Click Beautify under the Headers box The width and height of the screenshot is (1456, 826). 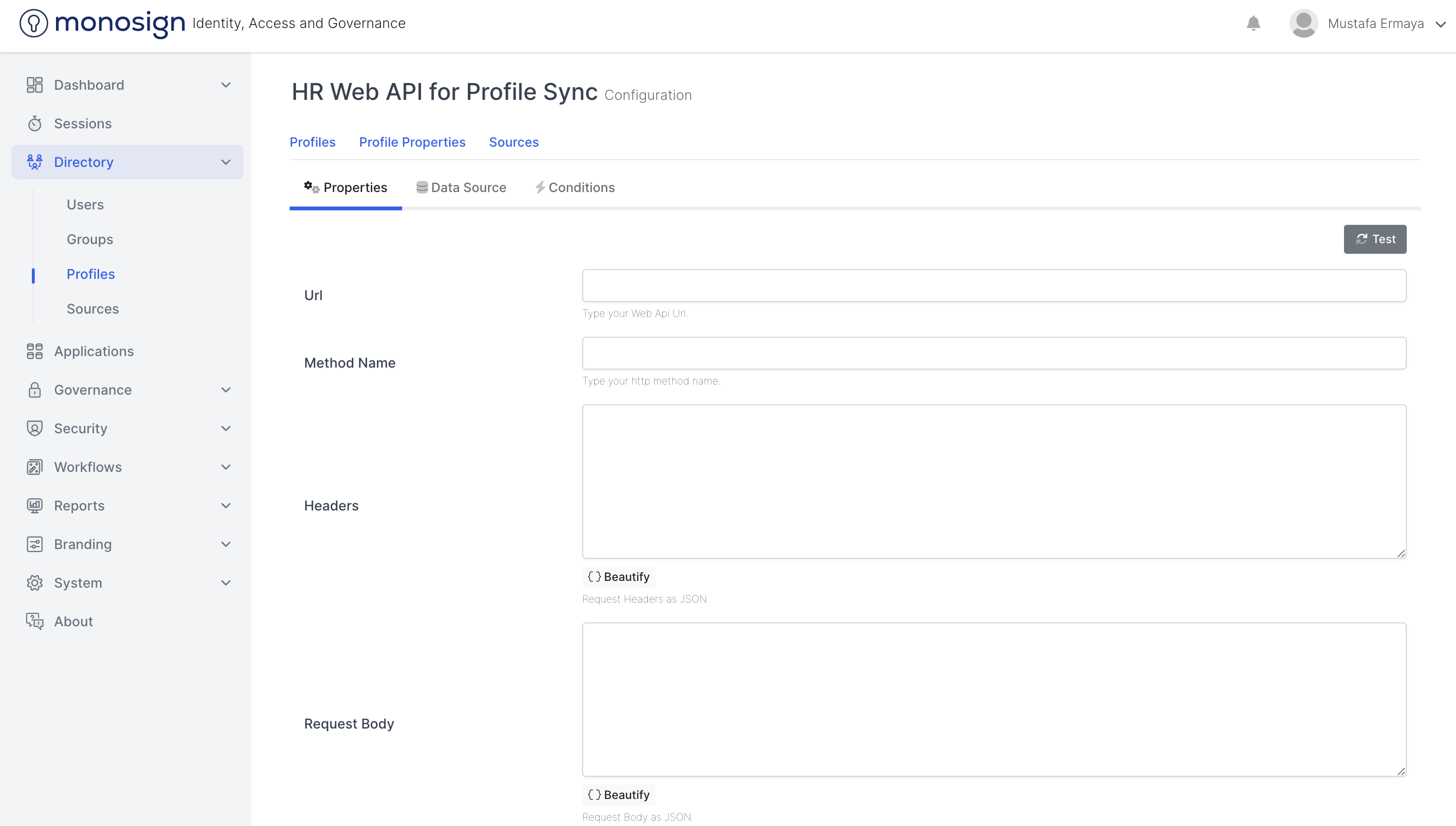(619, 577)
